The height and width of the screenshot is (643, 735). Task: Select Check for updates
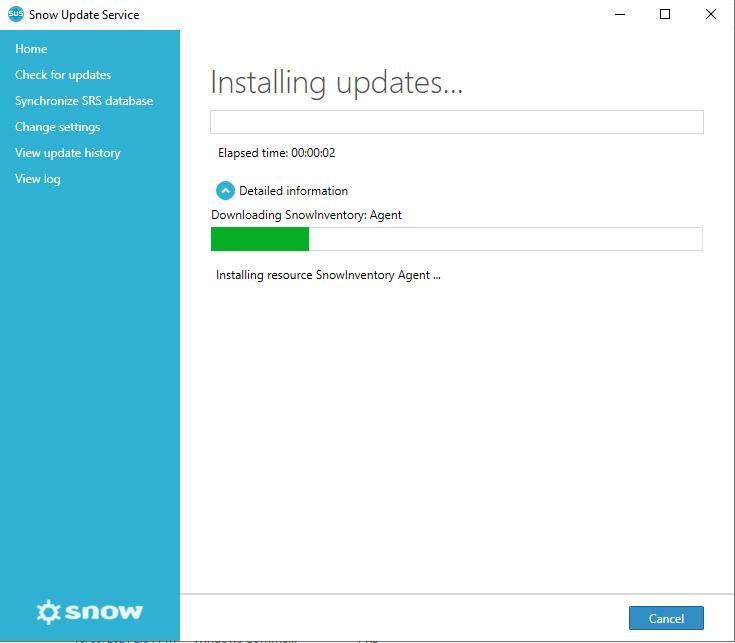[x=63, y=75]
